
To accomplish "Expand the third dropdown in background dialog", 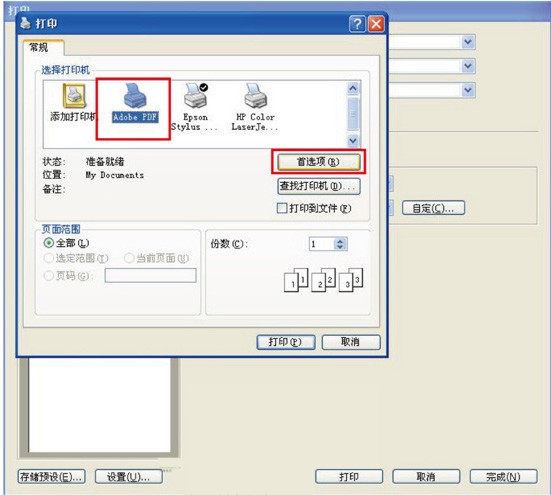I will 468,90.
